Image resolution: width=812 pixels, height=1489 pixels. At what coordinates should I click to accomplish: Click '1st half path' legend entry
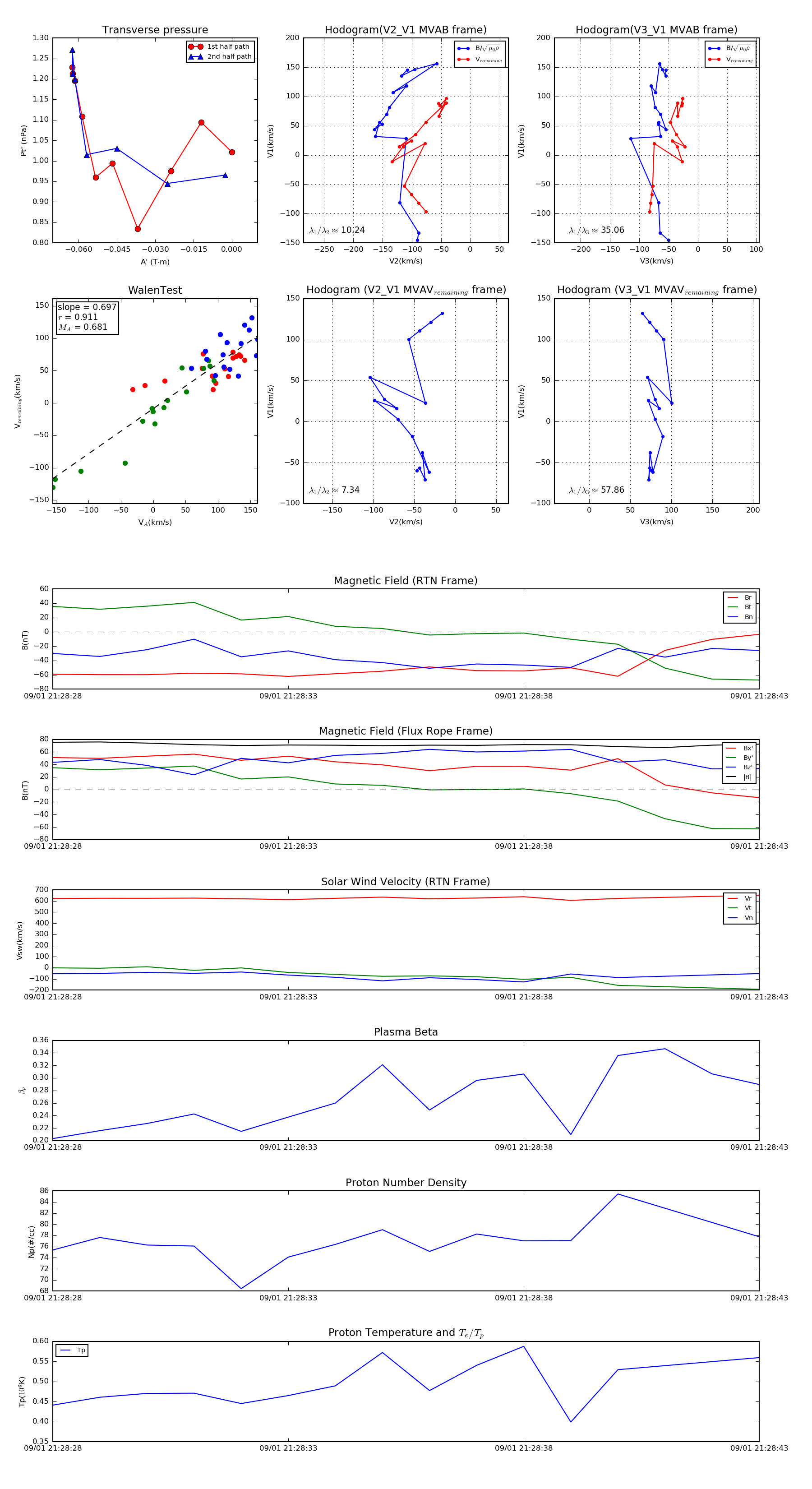click(x=220, y=47)
